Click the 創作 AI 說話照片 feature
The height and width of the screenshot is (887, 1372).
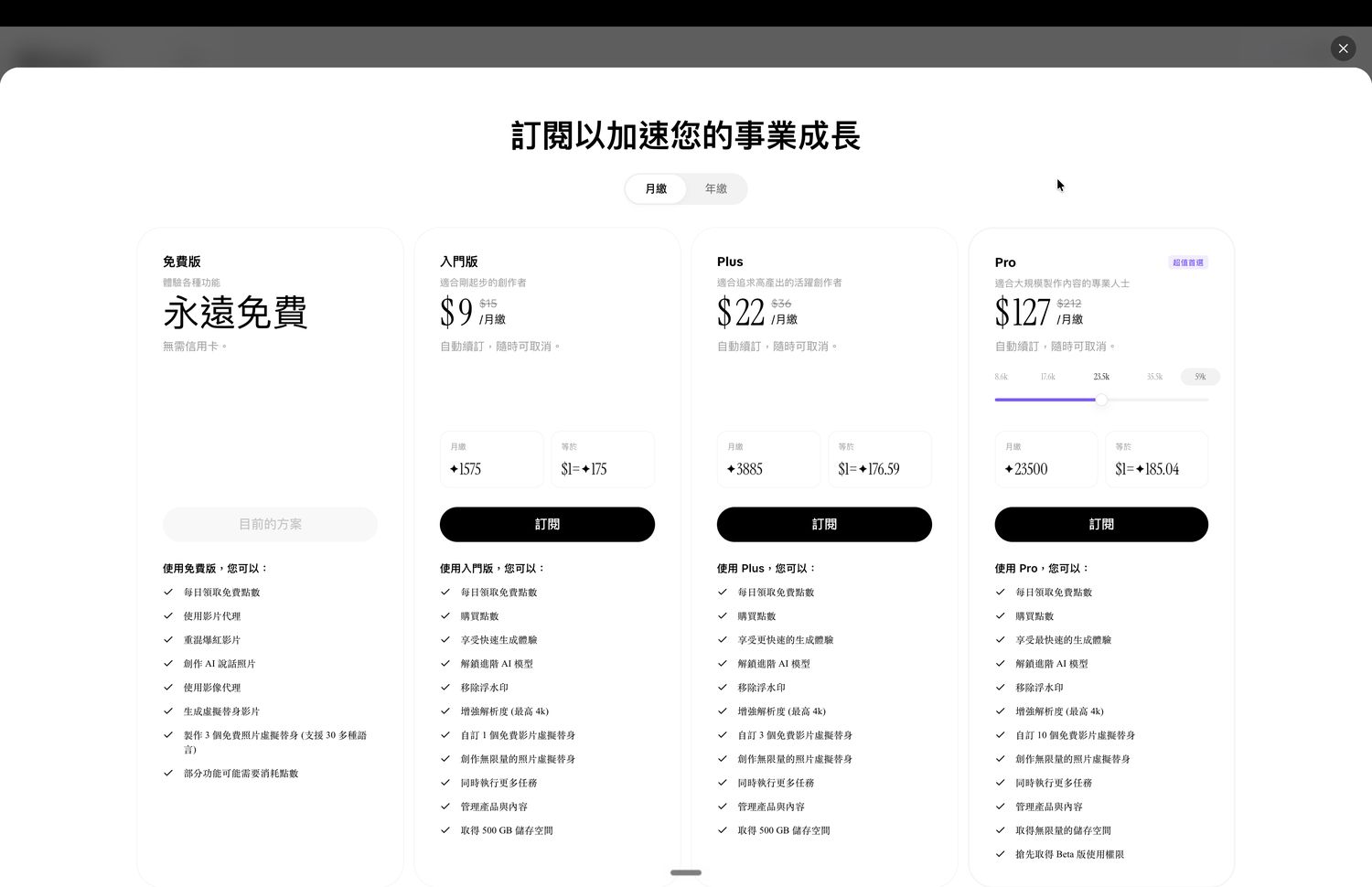(220, 664)
